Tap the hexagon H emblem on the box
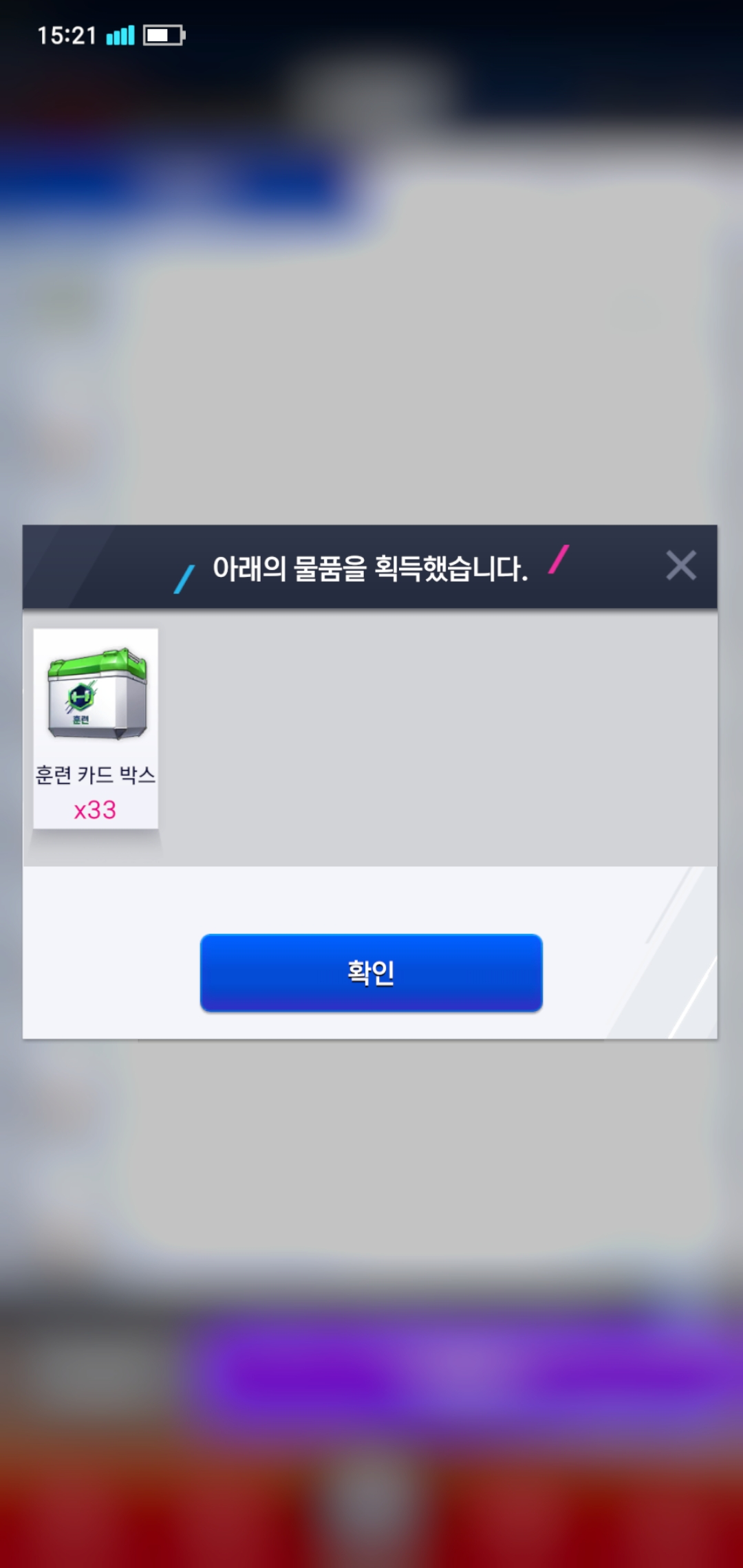Image resolution: width=743 pixels, height=1568 pixels. [x=80, y=697]
